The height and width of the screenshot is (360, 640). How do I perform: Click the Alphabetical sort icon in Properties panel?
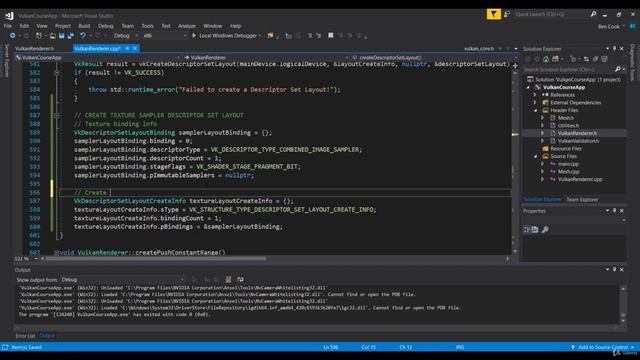point(535,230)
